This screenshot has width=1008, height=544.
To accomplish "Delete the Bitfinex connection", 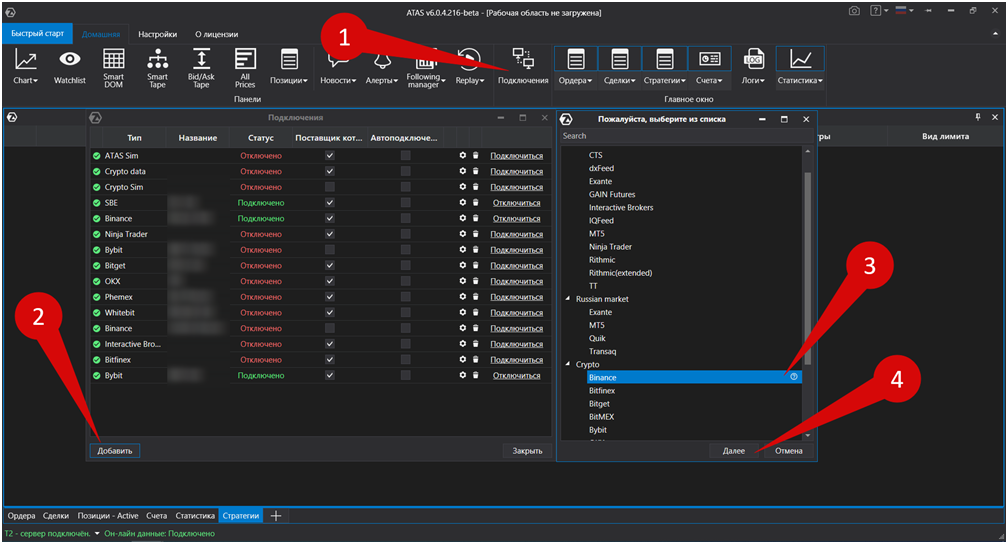I will [x=476, y=359].
